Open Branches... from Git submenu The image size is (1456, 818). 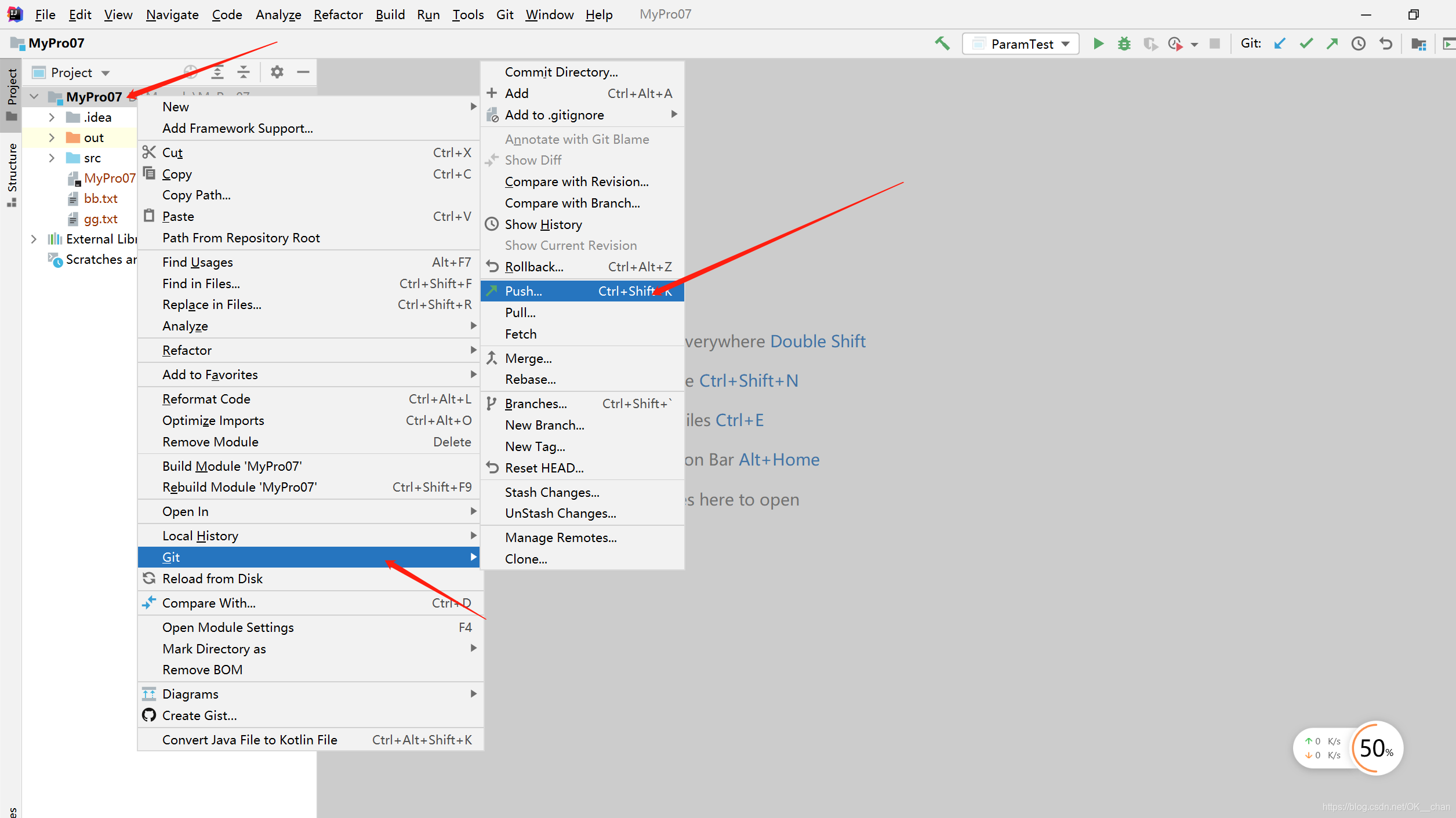[583, 403]
